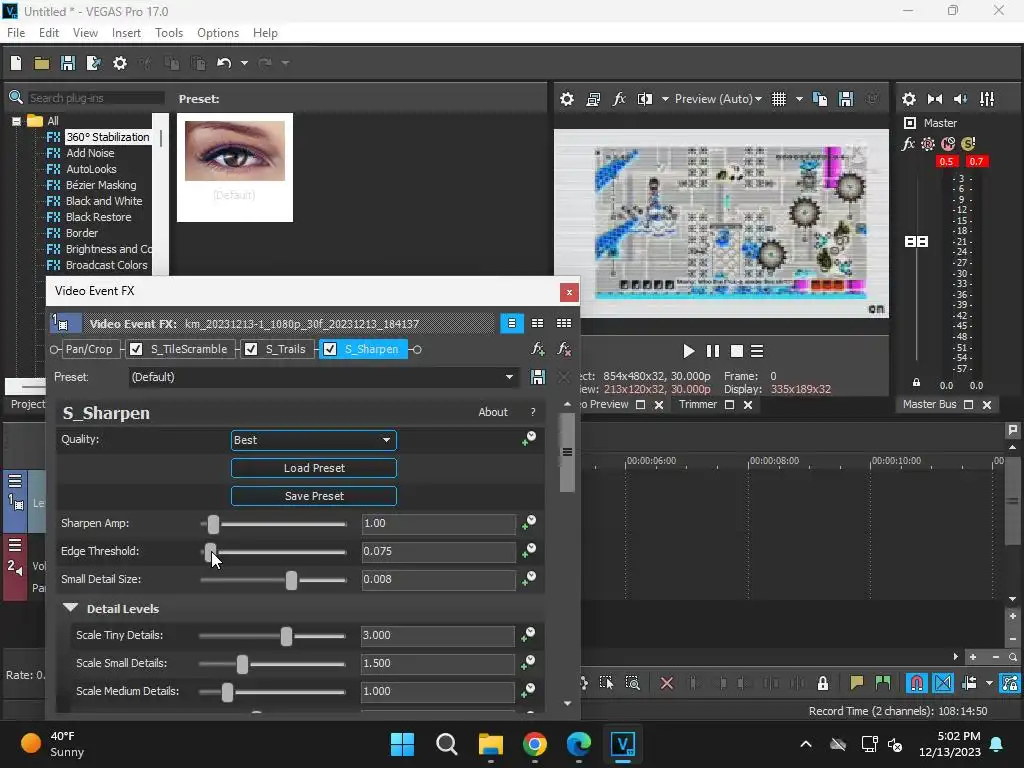Viewport: 1024px width, 768px height.
Task: Click the Undo arrow in the toolbar
Action: pyautogui.click(x=224, y=63)
